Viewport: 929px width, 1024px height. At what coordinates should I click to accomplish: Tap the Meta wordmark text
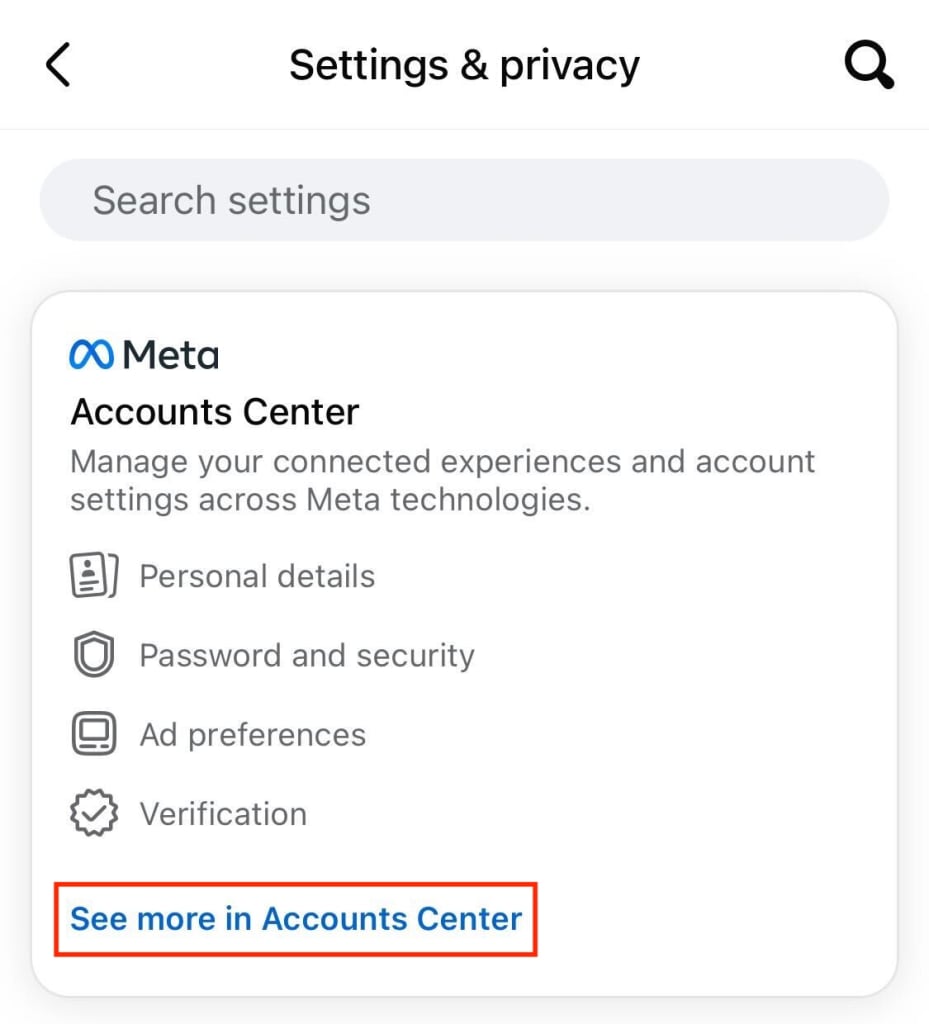coord(170,355)
